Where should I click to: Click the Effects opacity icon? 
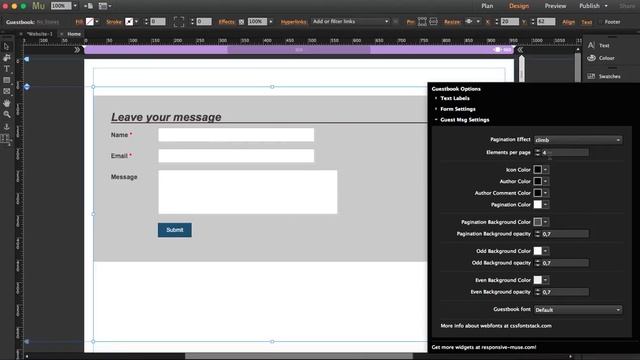(241, 22)
